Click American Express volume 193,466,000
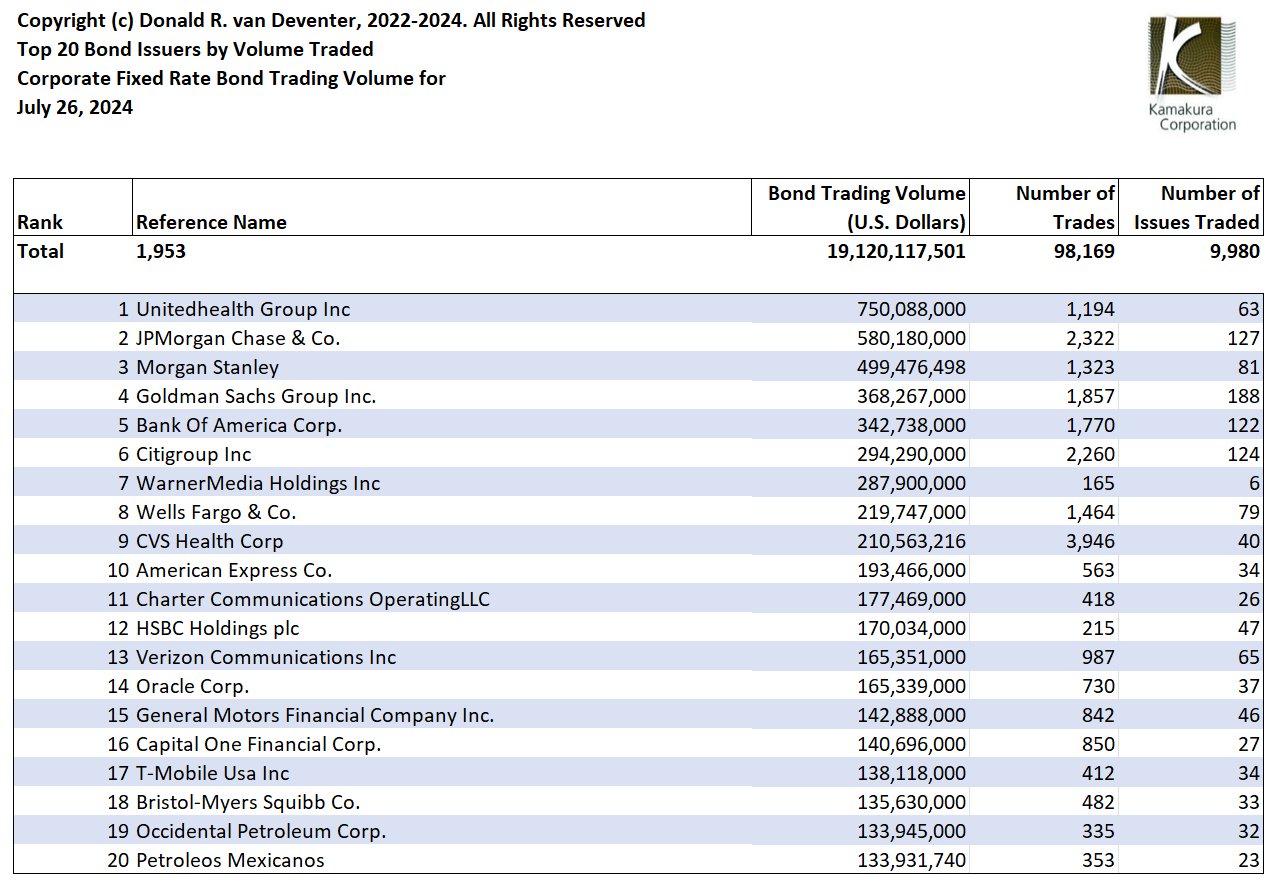The height and width of the screenshot is (882, 1275). click(x=912, y=570)
